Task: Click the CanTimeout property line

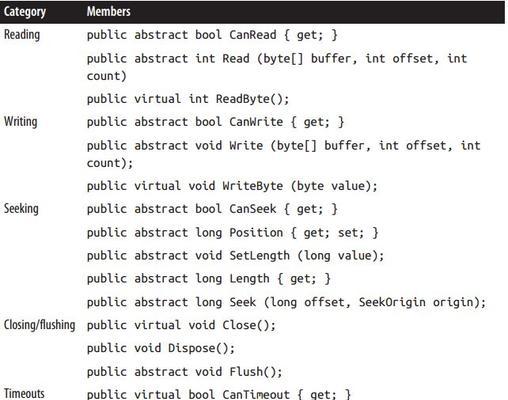Action: (x=219, y=394)
